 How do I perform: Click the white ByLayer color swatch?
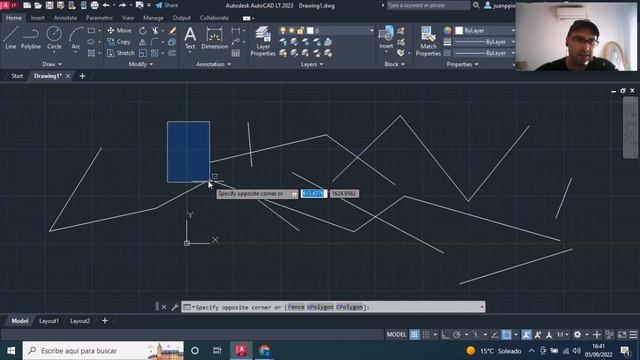pos(459,31)
